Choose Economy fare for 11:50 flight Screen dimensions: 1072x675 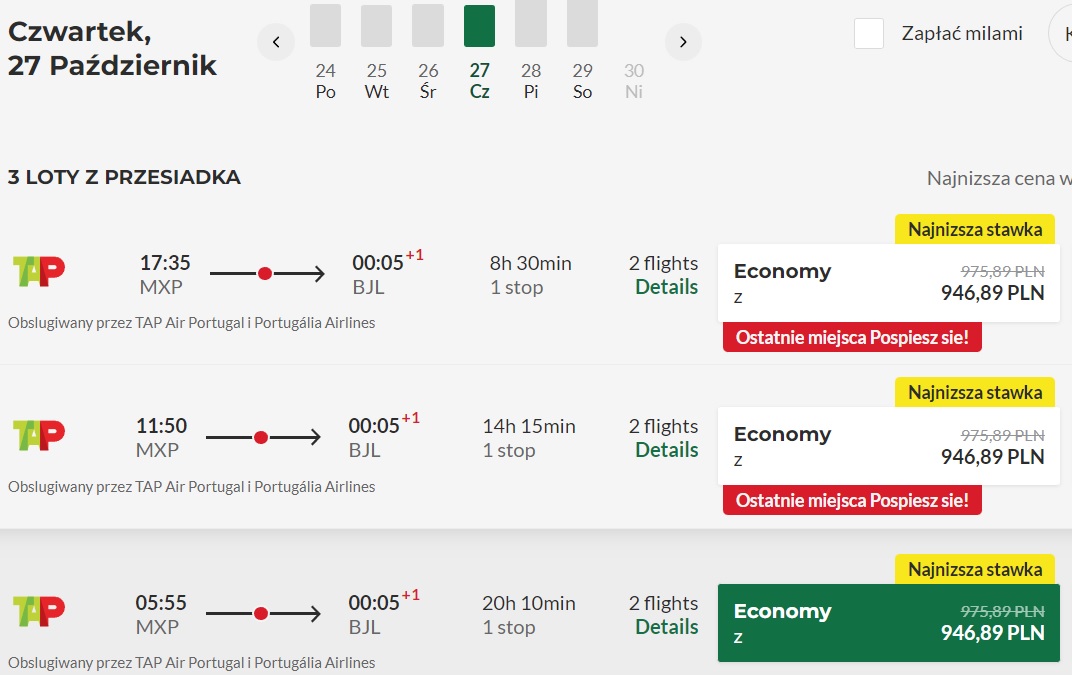[x=889, y=447]
